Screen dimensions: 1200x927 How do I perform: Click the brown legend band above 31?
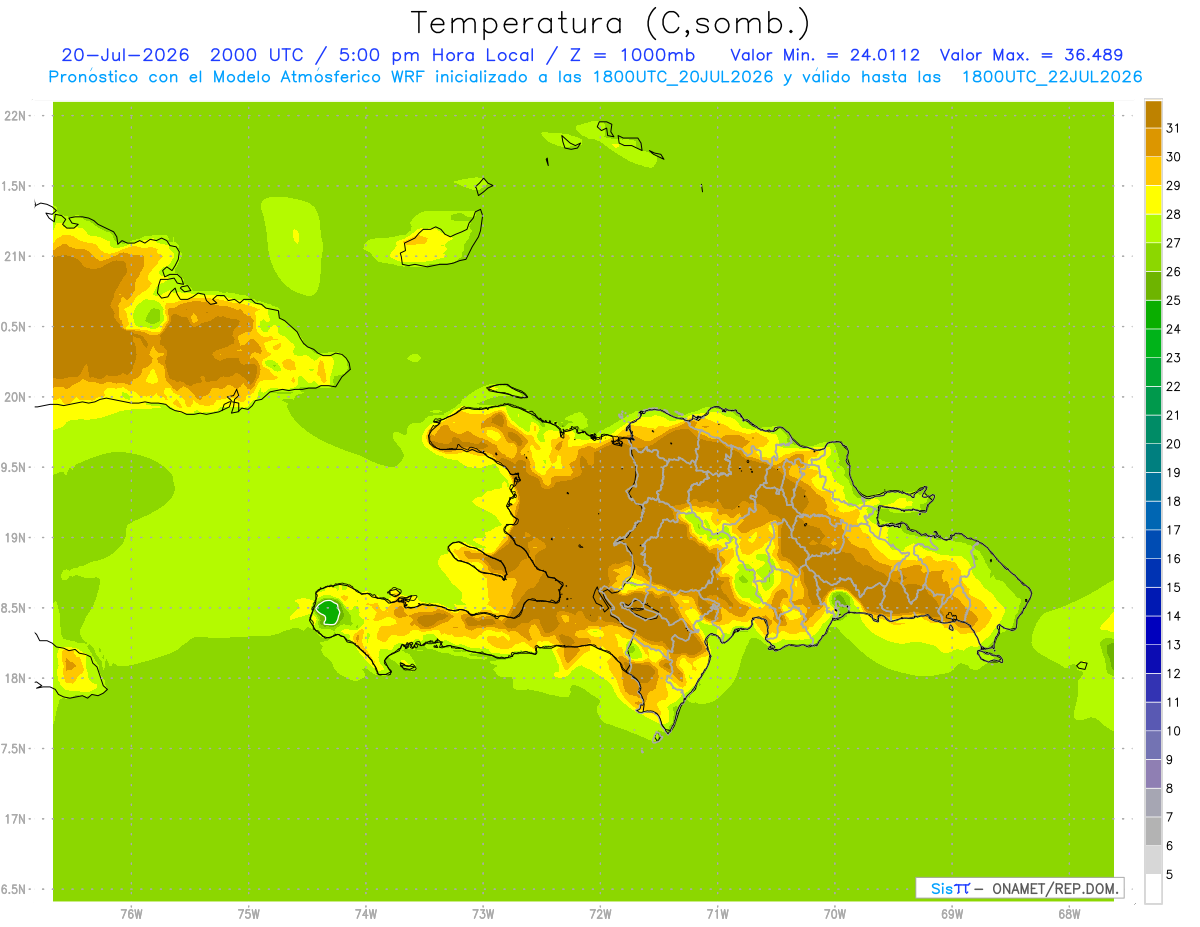(1153, 114)
